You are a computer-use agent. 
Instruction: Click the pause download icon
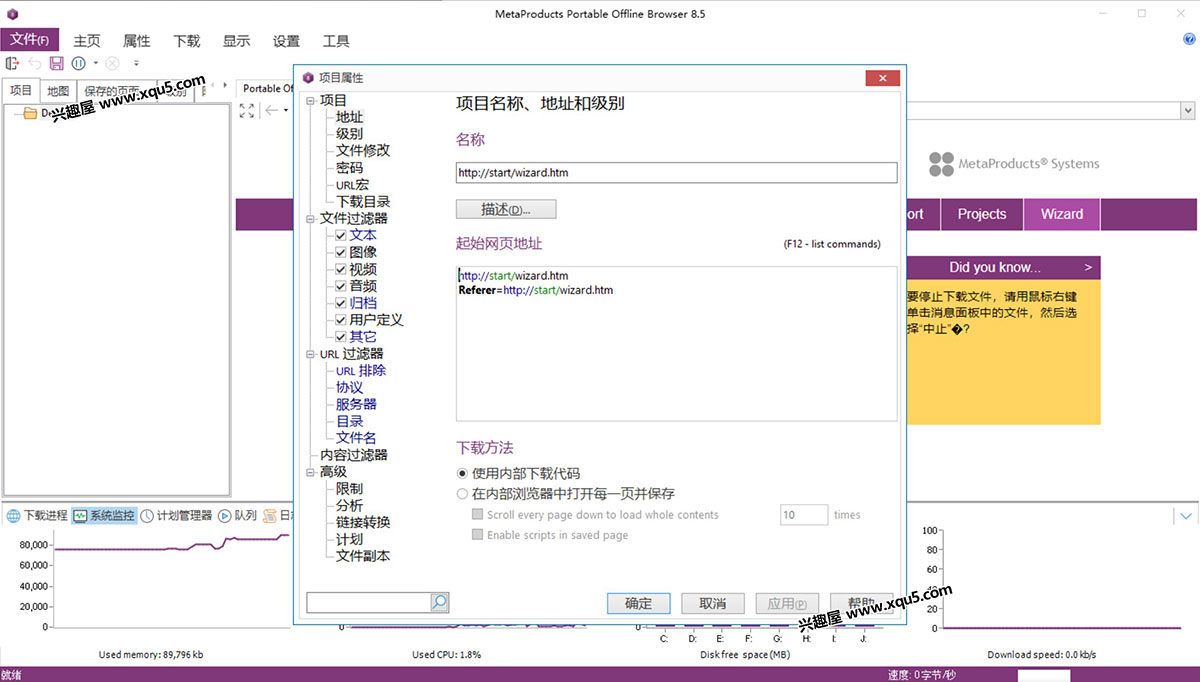pos(78,63)
